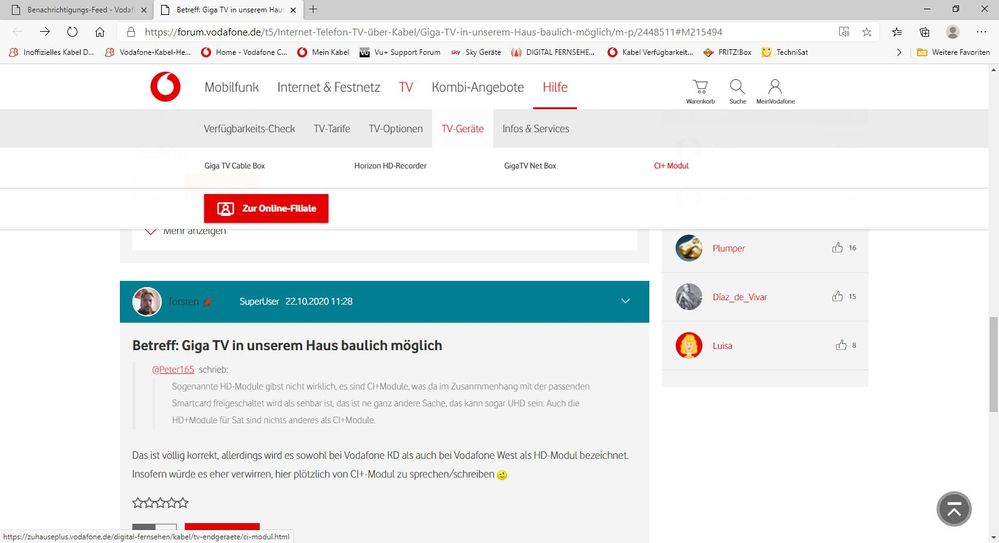Click Zur Online-Filiale button
The image size is (999, 543).
tap(266, 208)
